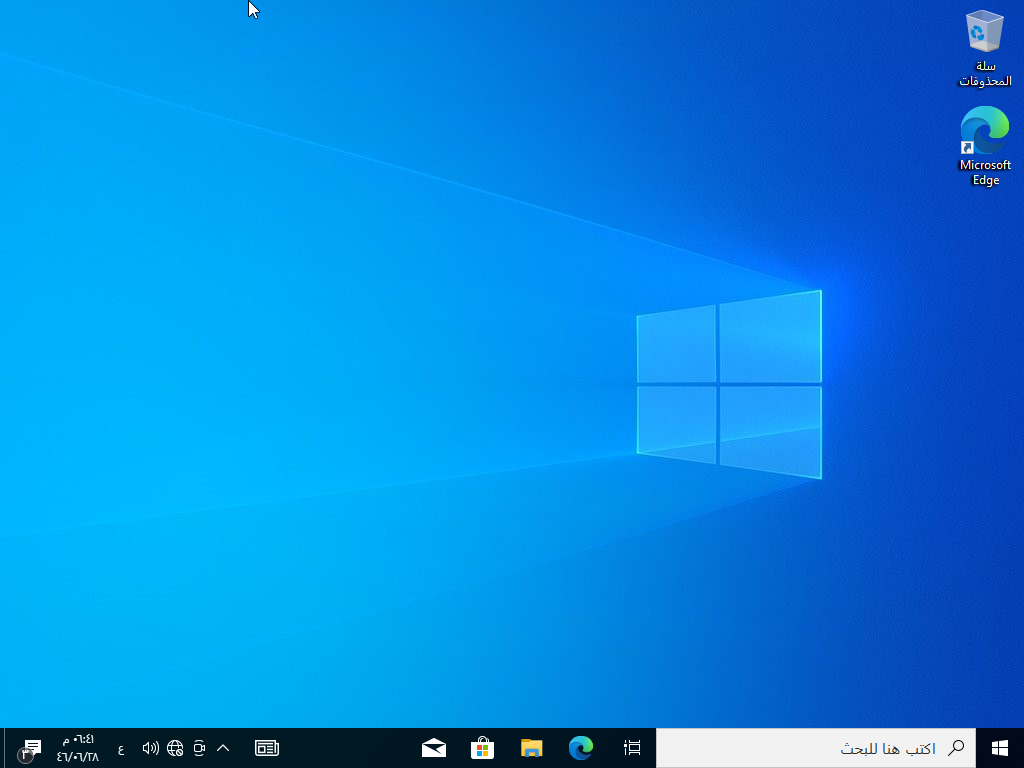Open the clock and date calendar
Image resolution: width=1024 pixels, height=768 pixels.
[x=78, y=747]
